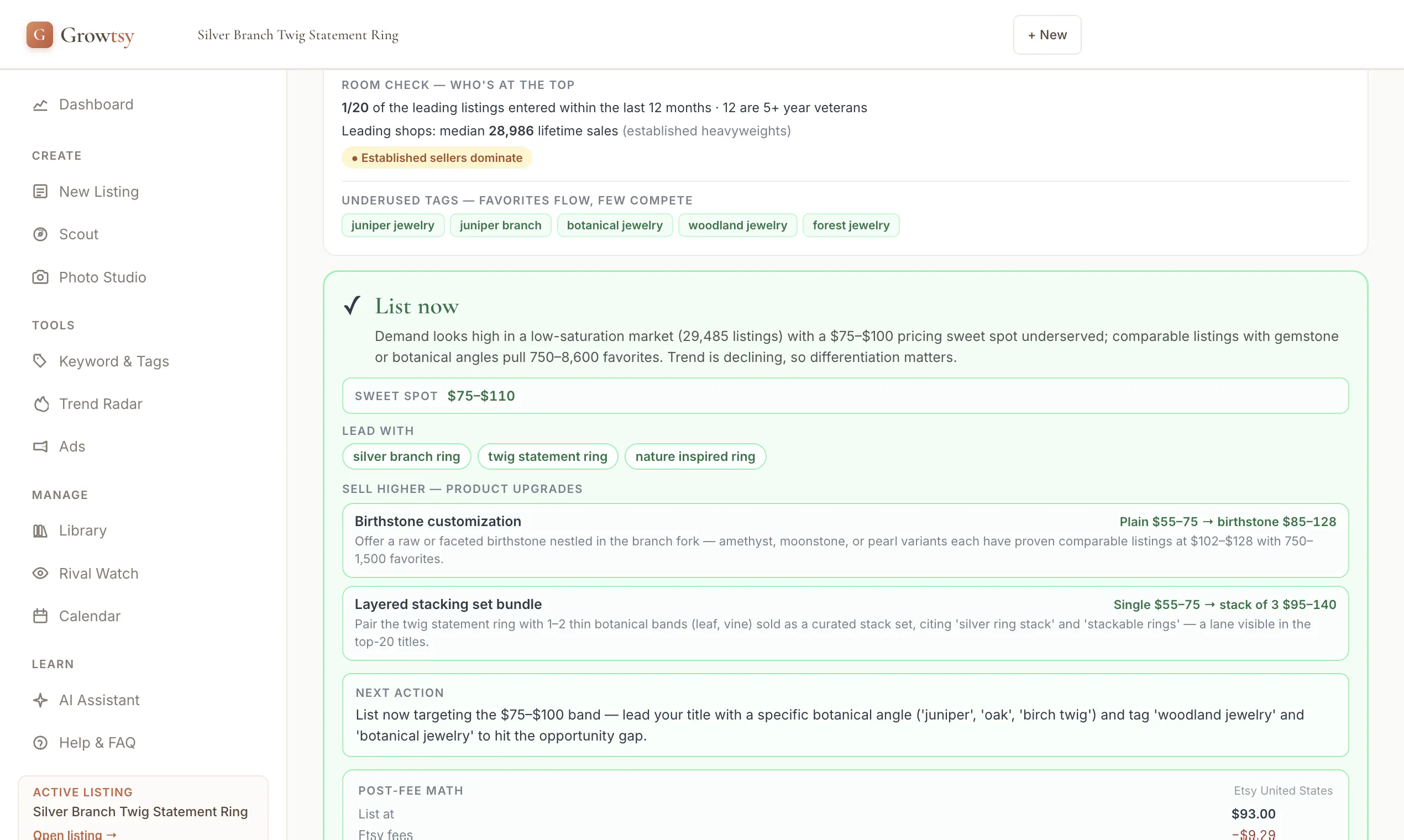Open the Library books icon

[40, 531]
